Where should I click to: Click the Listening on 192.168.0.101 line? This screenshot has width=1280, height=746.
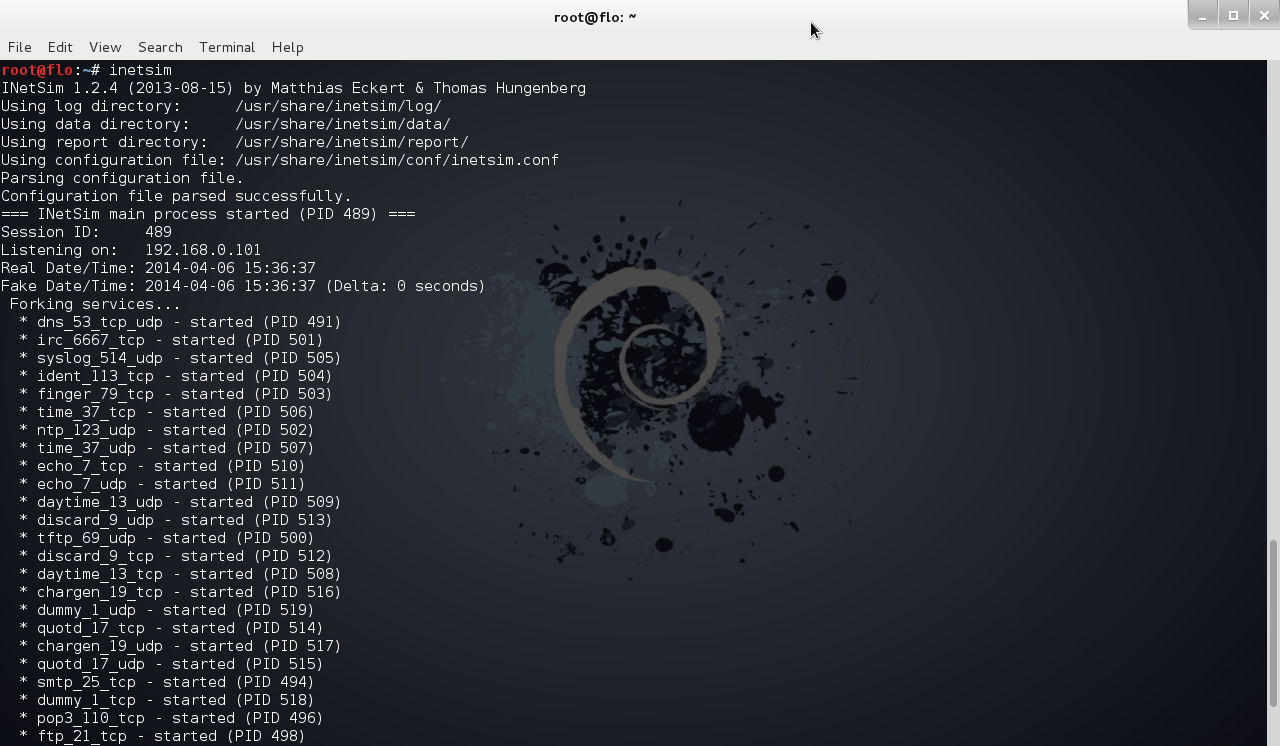pyautogui.click(x=130, y=250)
